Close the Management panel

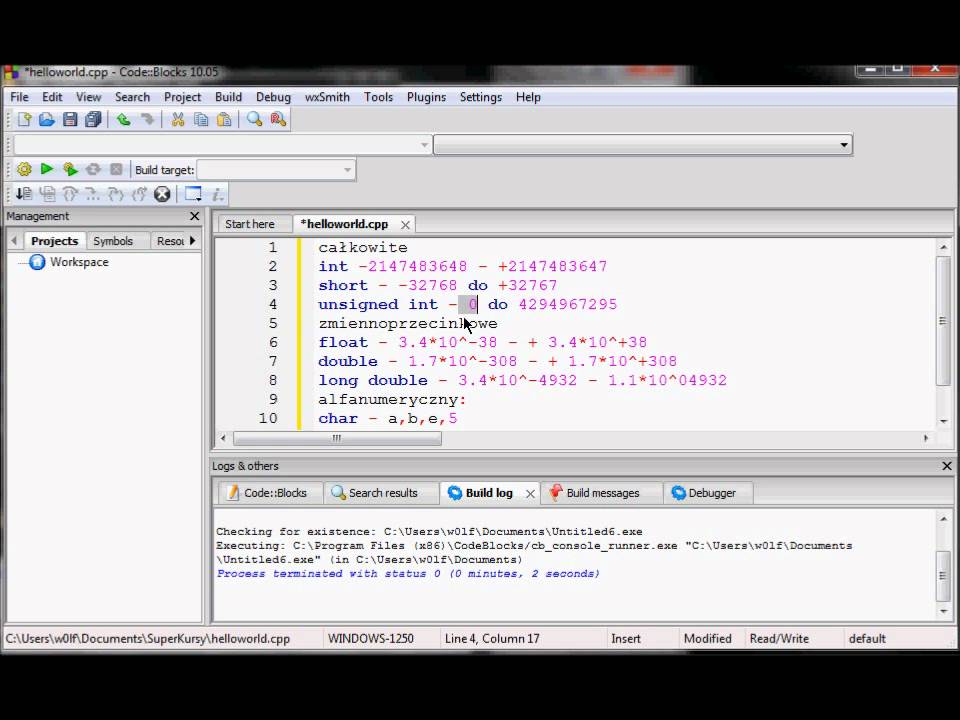tap(194, 216)
